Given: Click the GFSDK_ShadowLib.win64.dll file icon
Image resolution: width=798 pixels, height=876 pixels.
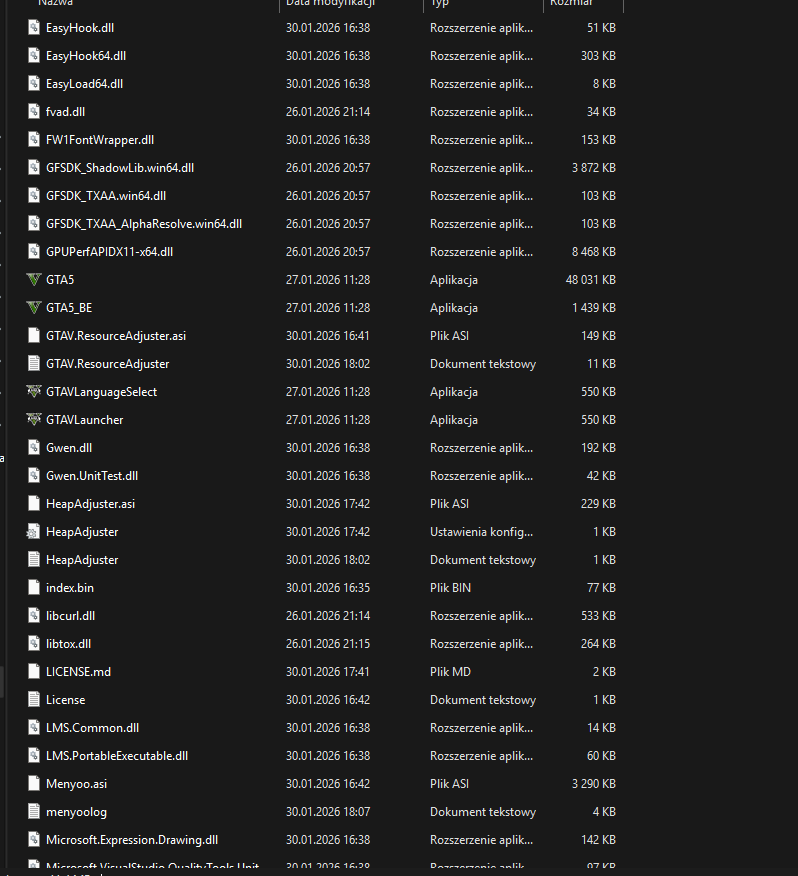Looking at the screenshot, I should [x=34, y=168].
